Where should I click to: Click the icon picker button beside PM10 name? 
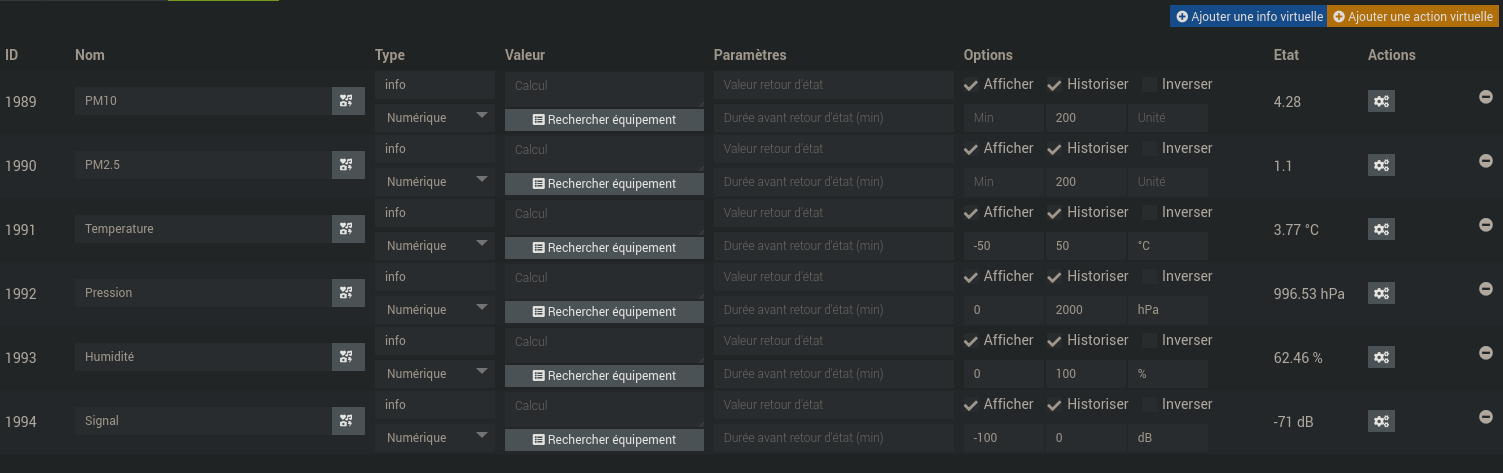(347, 101)
